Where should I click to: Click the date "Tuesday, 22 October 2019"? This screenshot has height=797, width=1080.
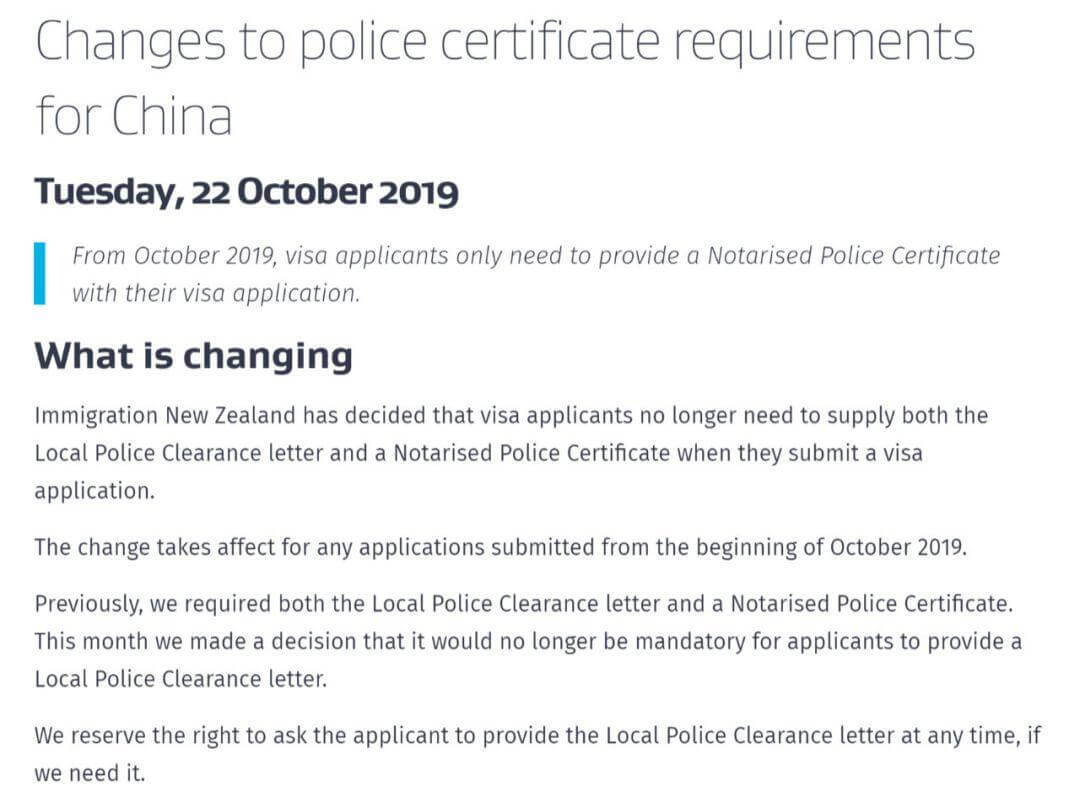[x=246, y=190]
